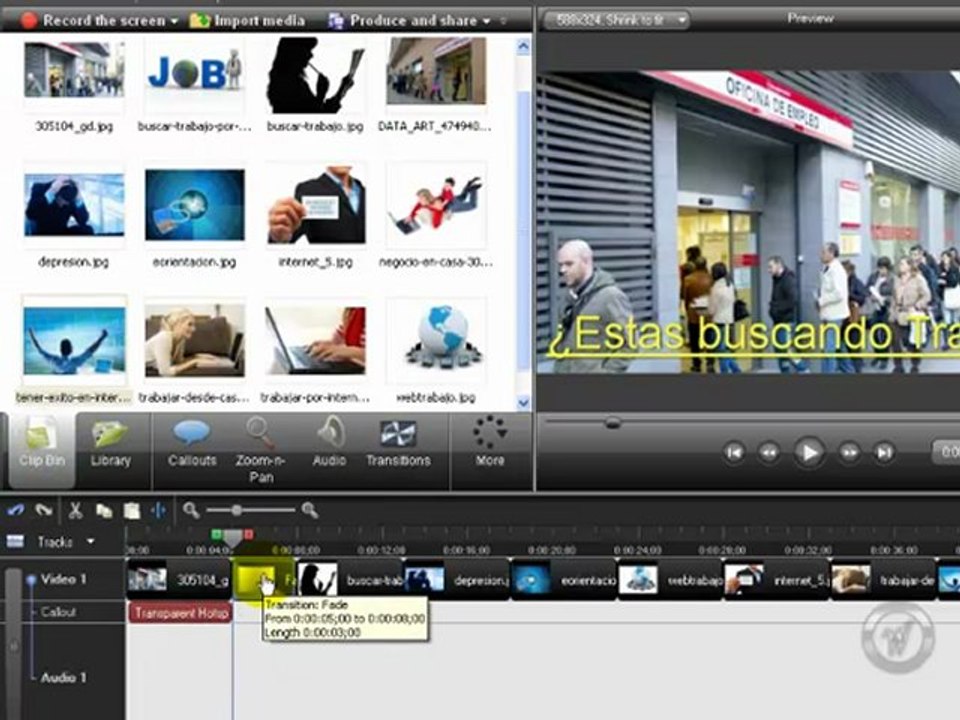Expand the Tracks dropdown menu
Image resolution: width=960 pixels, height=720 pixels.
(91, 541)
